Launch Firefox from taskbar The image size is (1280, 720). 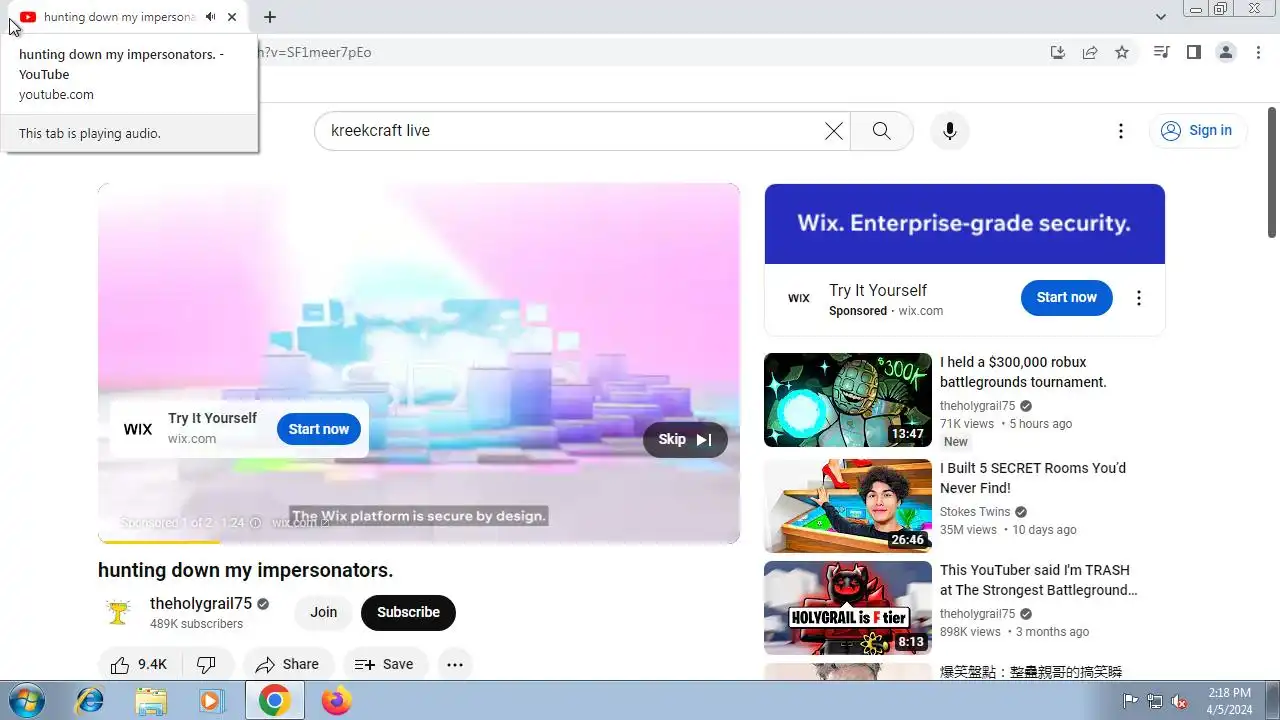(x=337, y=701)
